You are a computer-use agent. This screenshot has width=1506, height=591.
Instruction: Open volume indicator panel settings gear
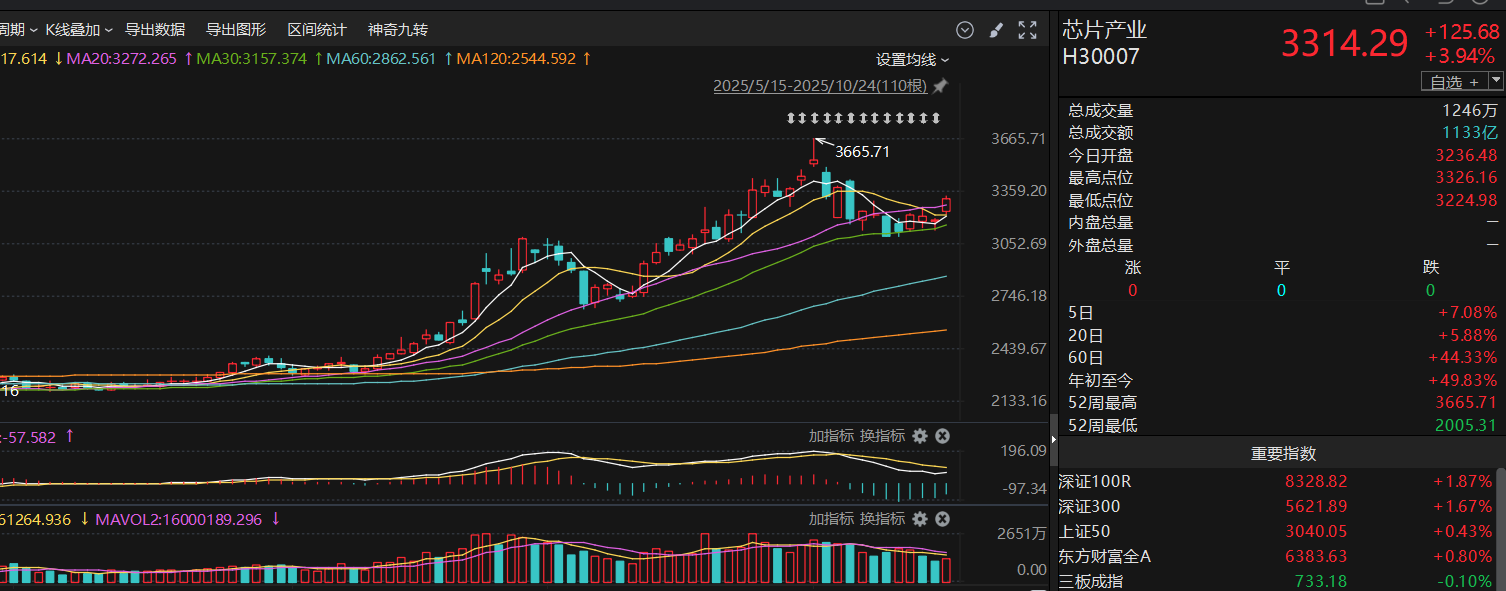pyautogui.click(x=920, y=519)
